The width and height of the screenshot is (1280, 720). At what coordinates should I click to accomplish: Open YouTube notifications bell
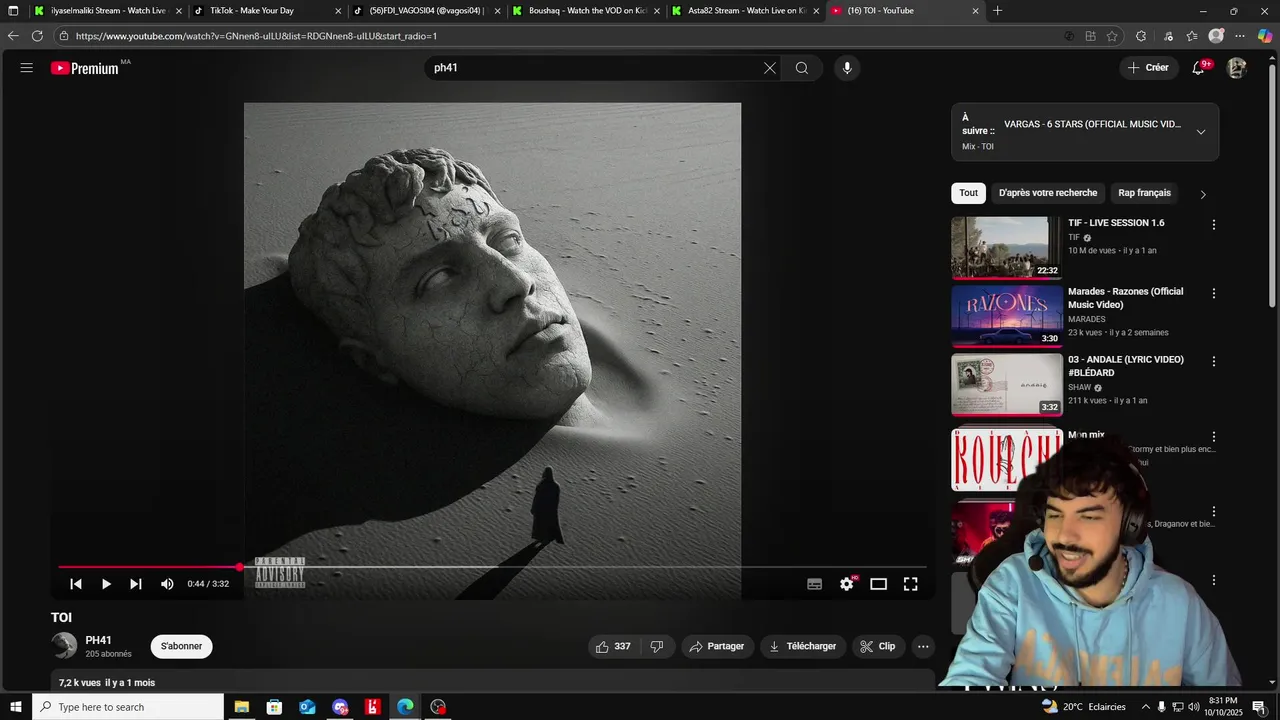click(x=1198, y=68)
